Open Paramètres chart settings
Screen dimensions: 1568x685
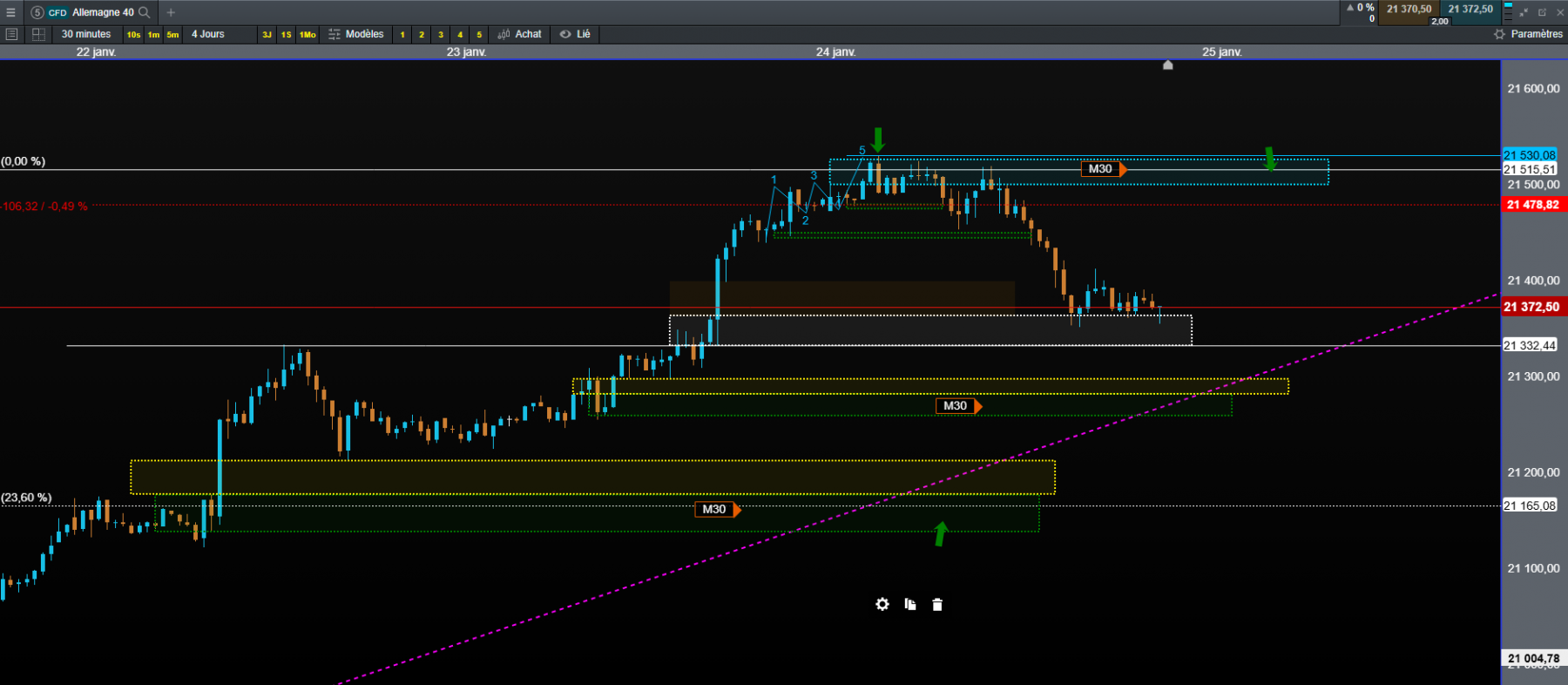pyautogui.click(x=1529, y=34)
